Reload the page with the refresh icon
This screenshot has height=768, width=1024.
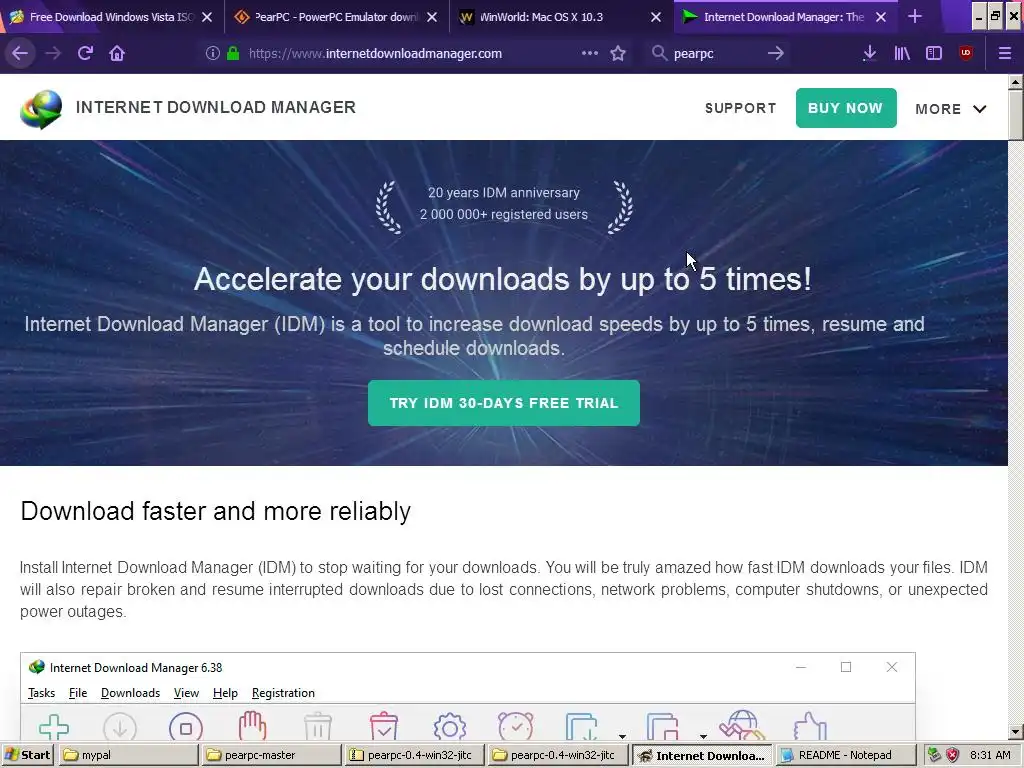pyautogui.click(x=85, y=54)
